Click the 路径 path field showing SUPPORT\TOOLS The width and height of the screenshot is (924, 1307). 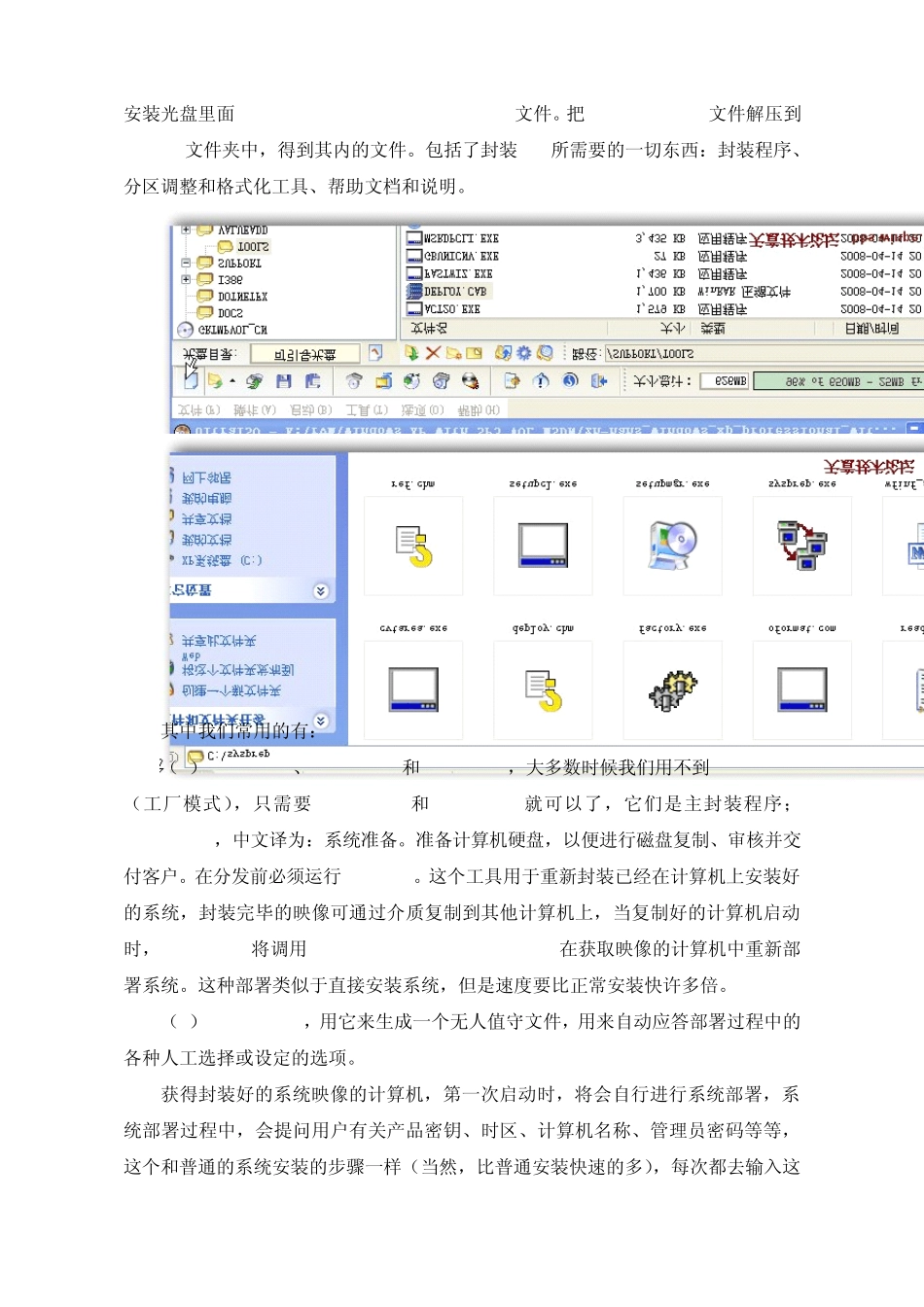tap(764, 353)
